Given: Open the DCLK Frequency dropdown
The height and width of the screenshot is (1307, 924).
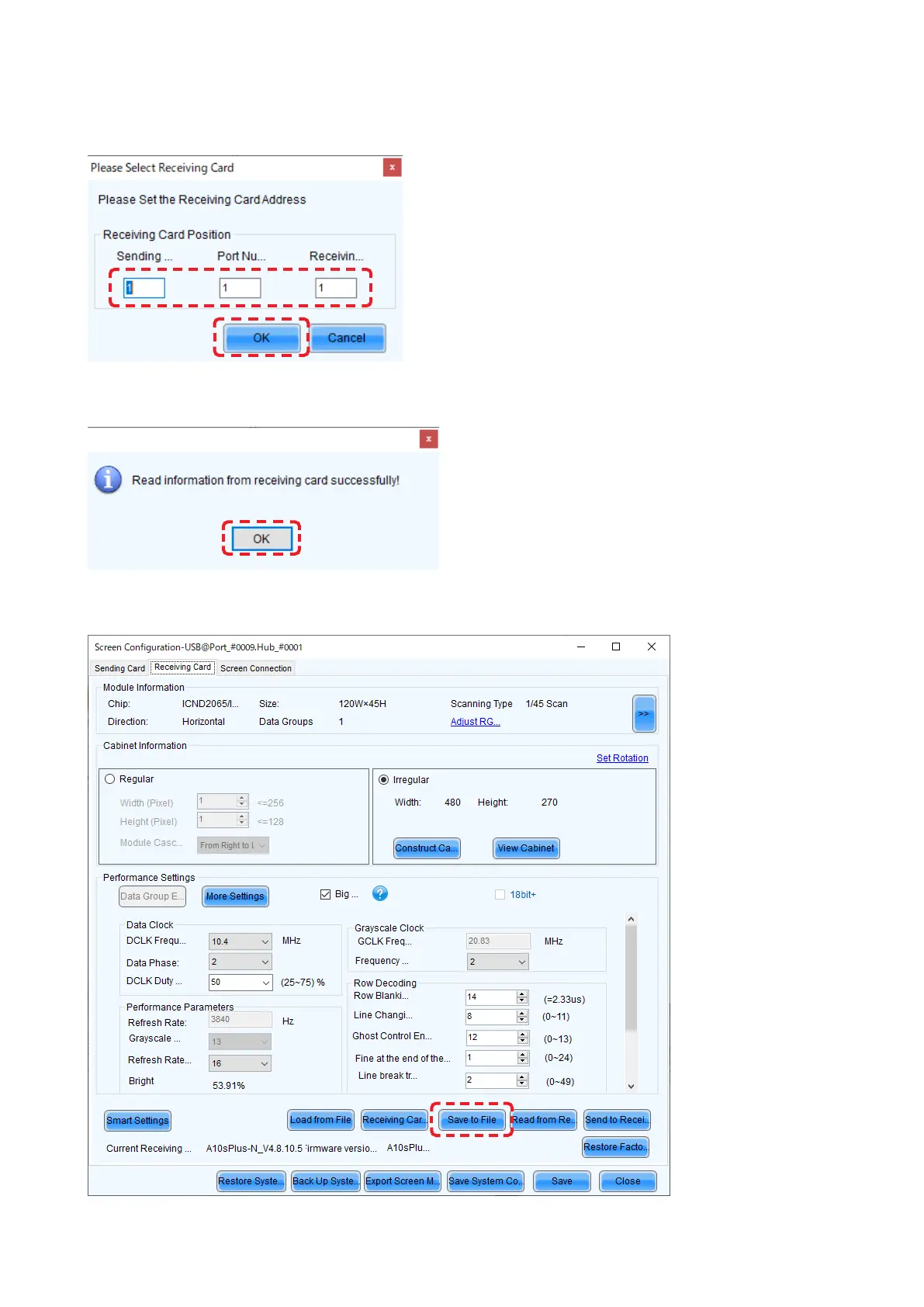Looking at the screenshot, I should pyautogui.click(x=265, y=941).
